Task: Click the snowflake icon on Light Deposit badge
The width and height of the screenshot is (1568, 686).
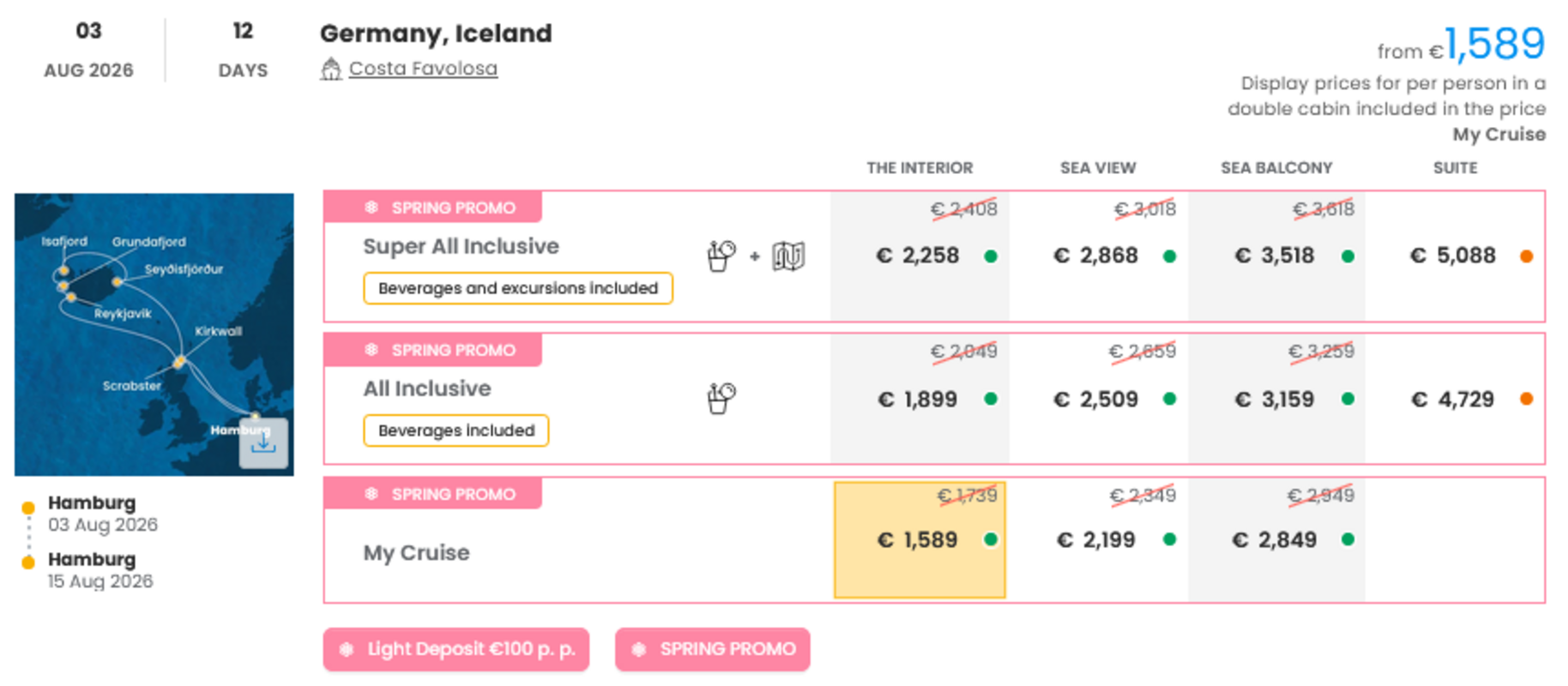Action: pyautogui.click(x=347, y=650)
